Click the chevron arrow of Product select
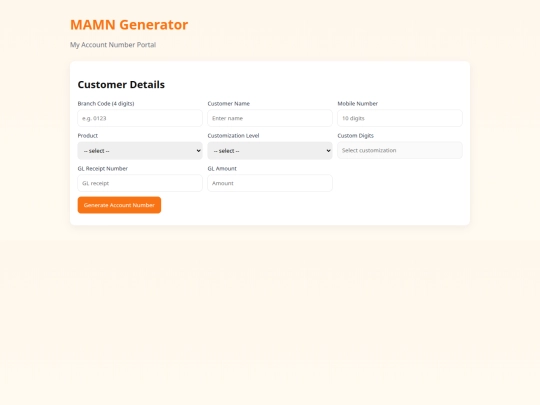The height and width of the screenshot is (405, 540). click(x=198, y=151)
